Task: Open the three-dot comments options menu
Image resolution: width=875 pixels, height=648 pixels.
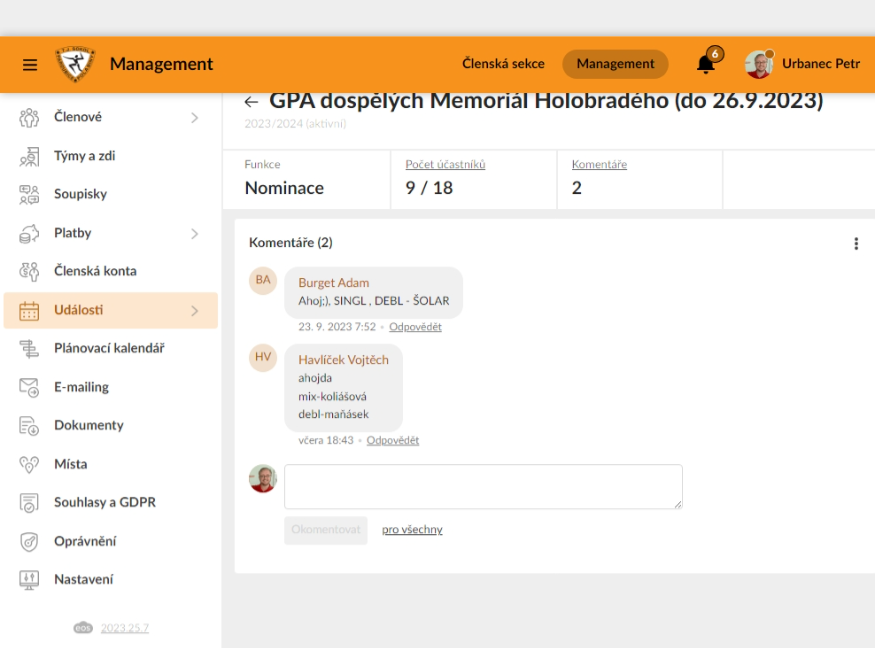Action: click(x=856, y=243)
